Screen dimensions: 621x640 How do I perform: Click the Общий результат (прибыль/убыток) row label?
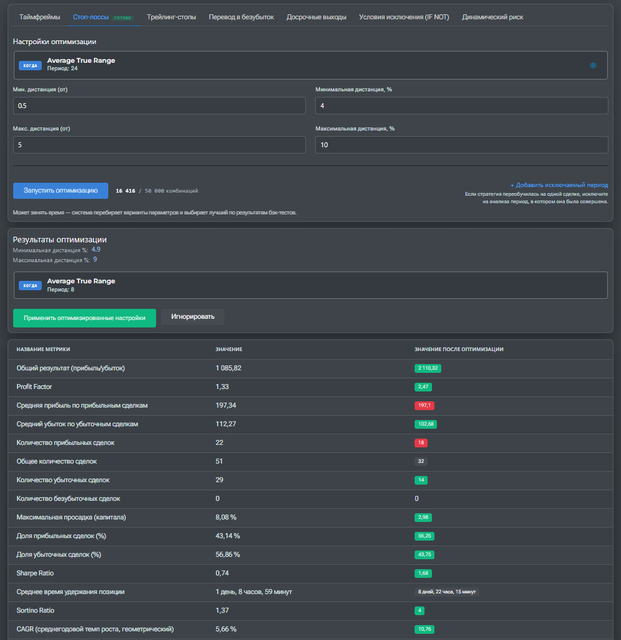click(x=71, y=368)
